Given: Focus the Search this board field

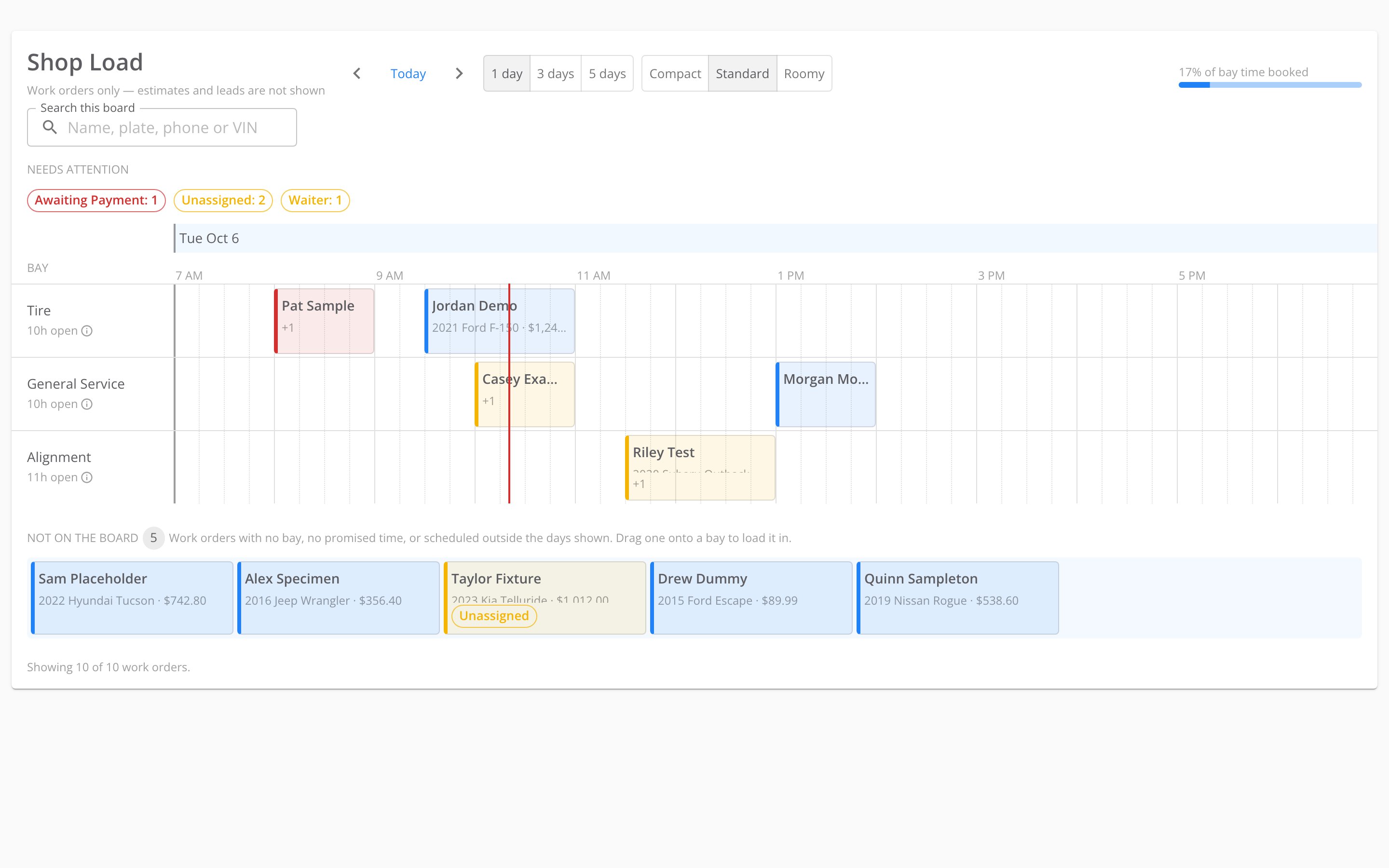Looking at the screenshot, I should point(162,127).
